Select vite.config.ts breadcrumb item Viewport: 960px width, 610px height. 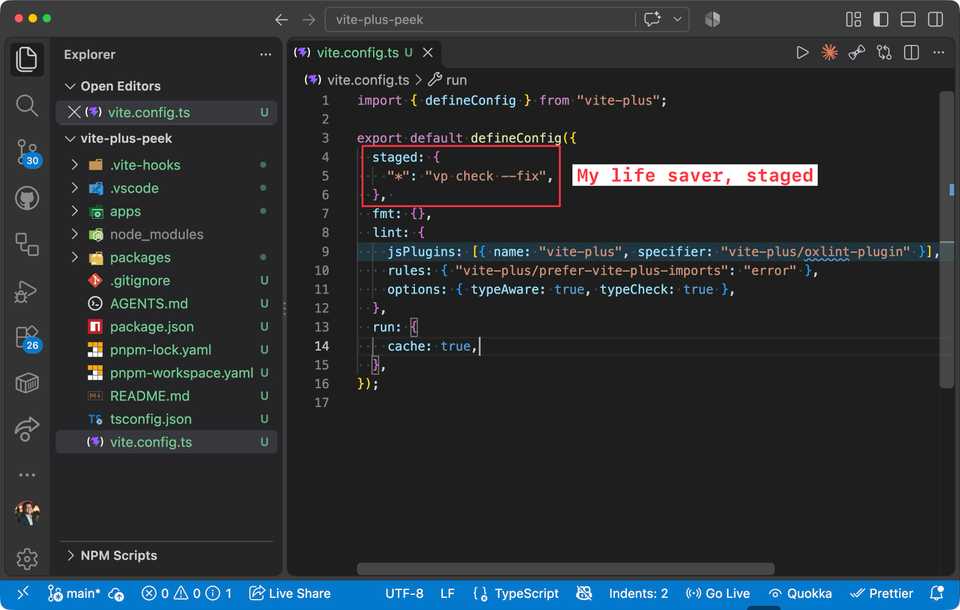358,80
